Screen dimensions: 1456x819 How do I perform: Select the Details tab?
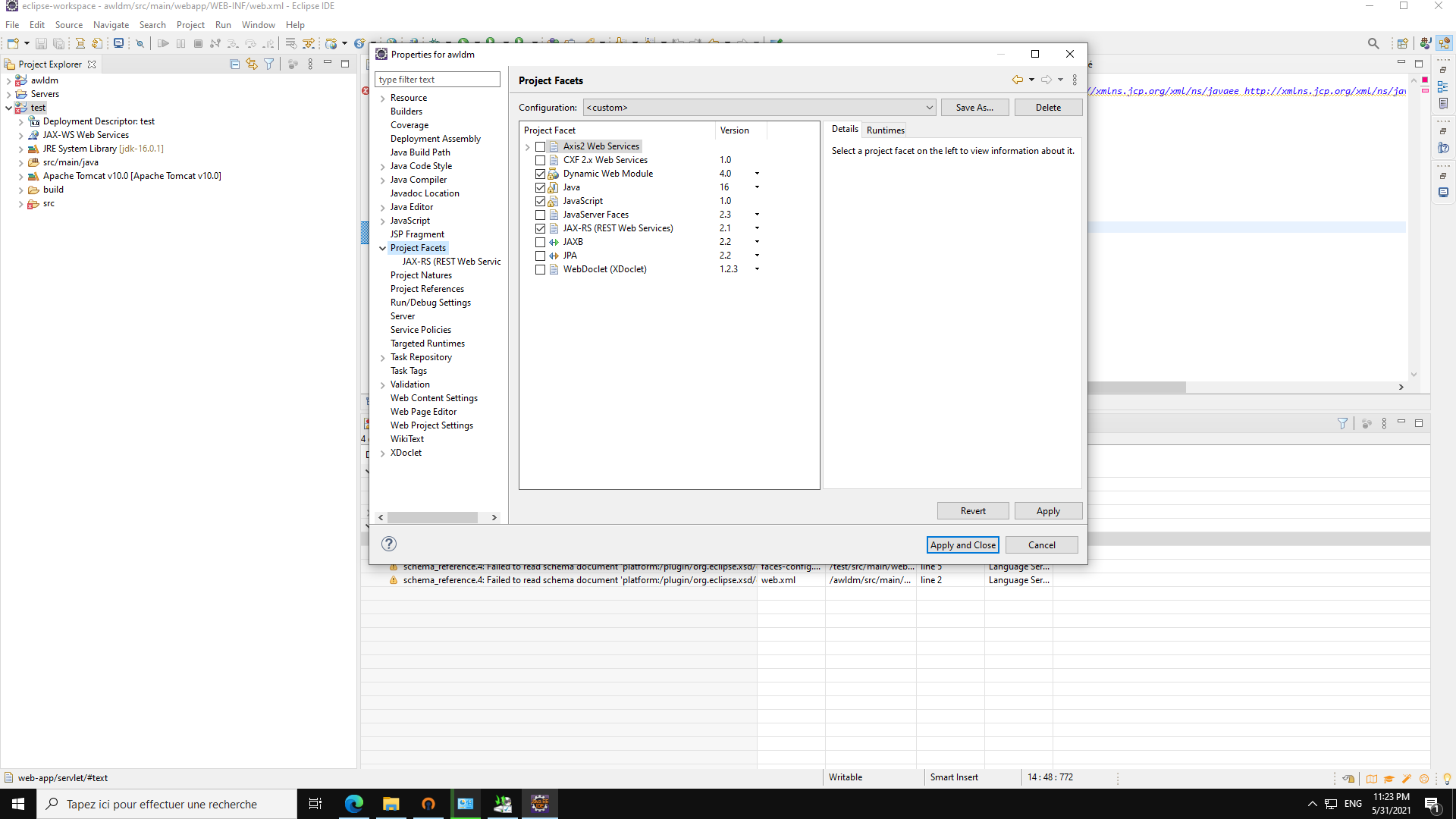(845, 129)
